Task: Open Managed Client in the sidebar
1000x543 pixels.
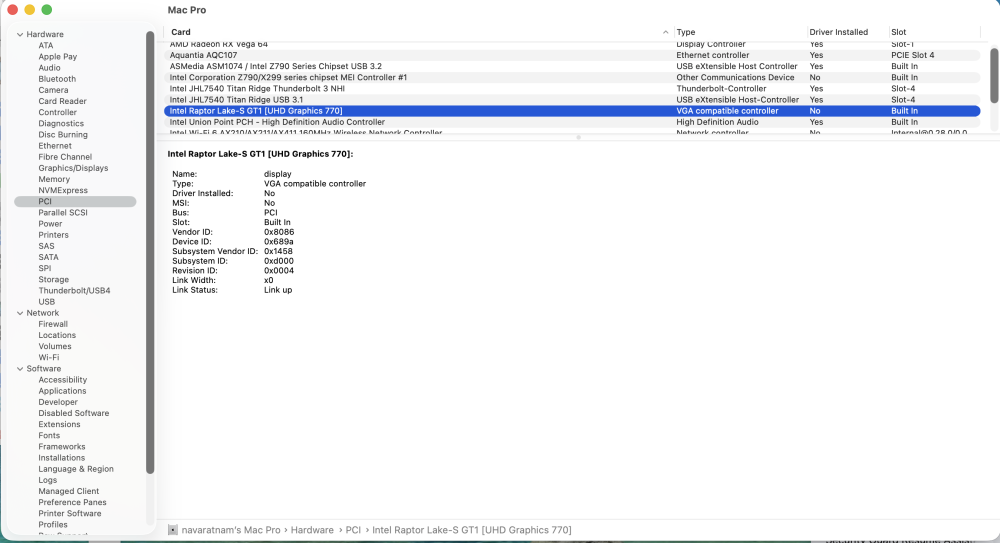Action: (x=68, y=491)
